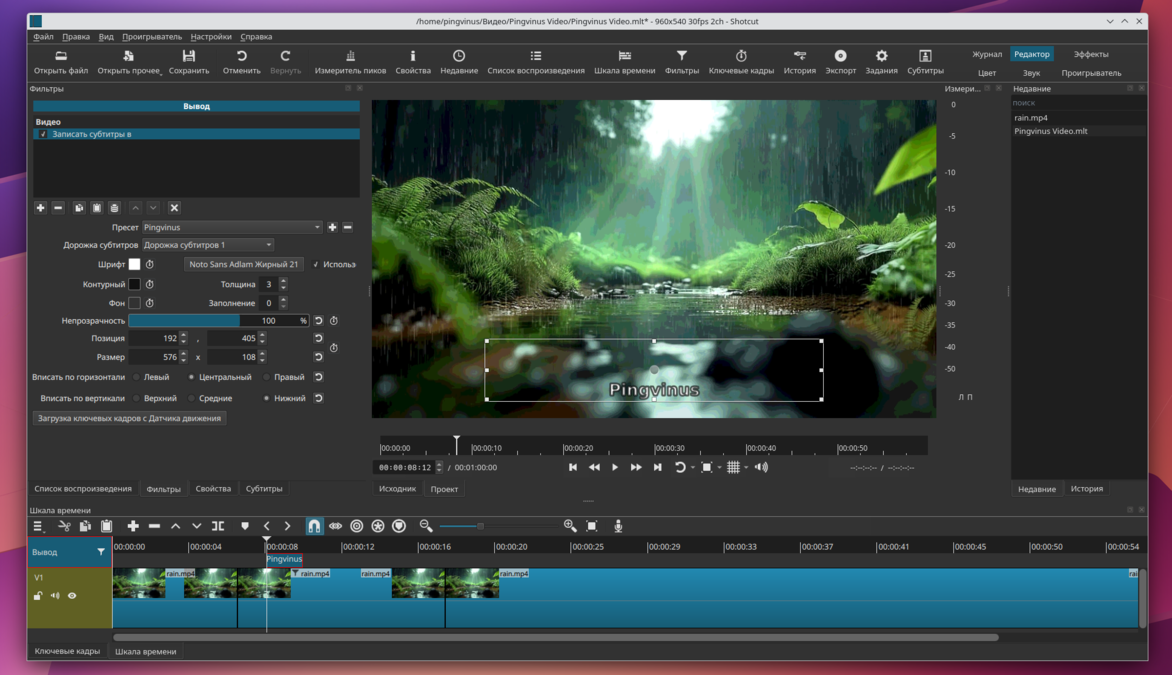Select vertical fit 'Верхний'
This screenshot has width=1172, height=675.
click(x=136, y=398)
